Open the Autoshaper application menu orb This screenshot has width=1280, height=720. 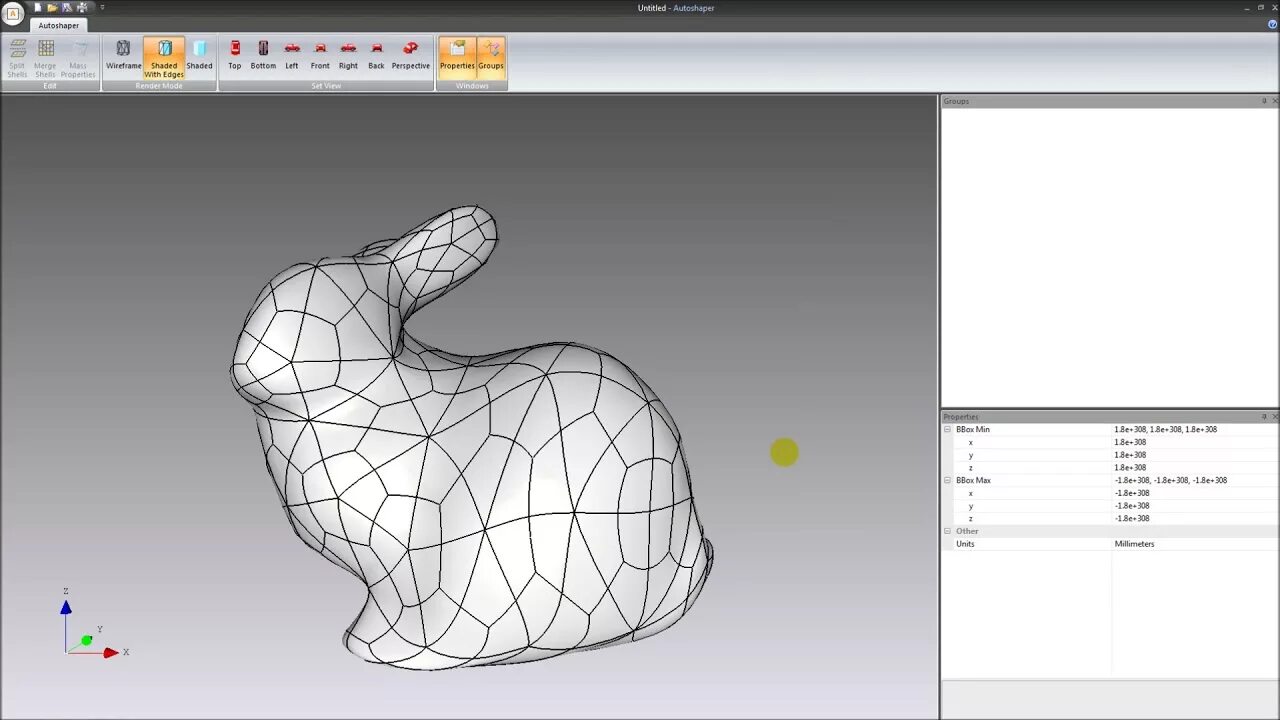coord(13,13)
